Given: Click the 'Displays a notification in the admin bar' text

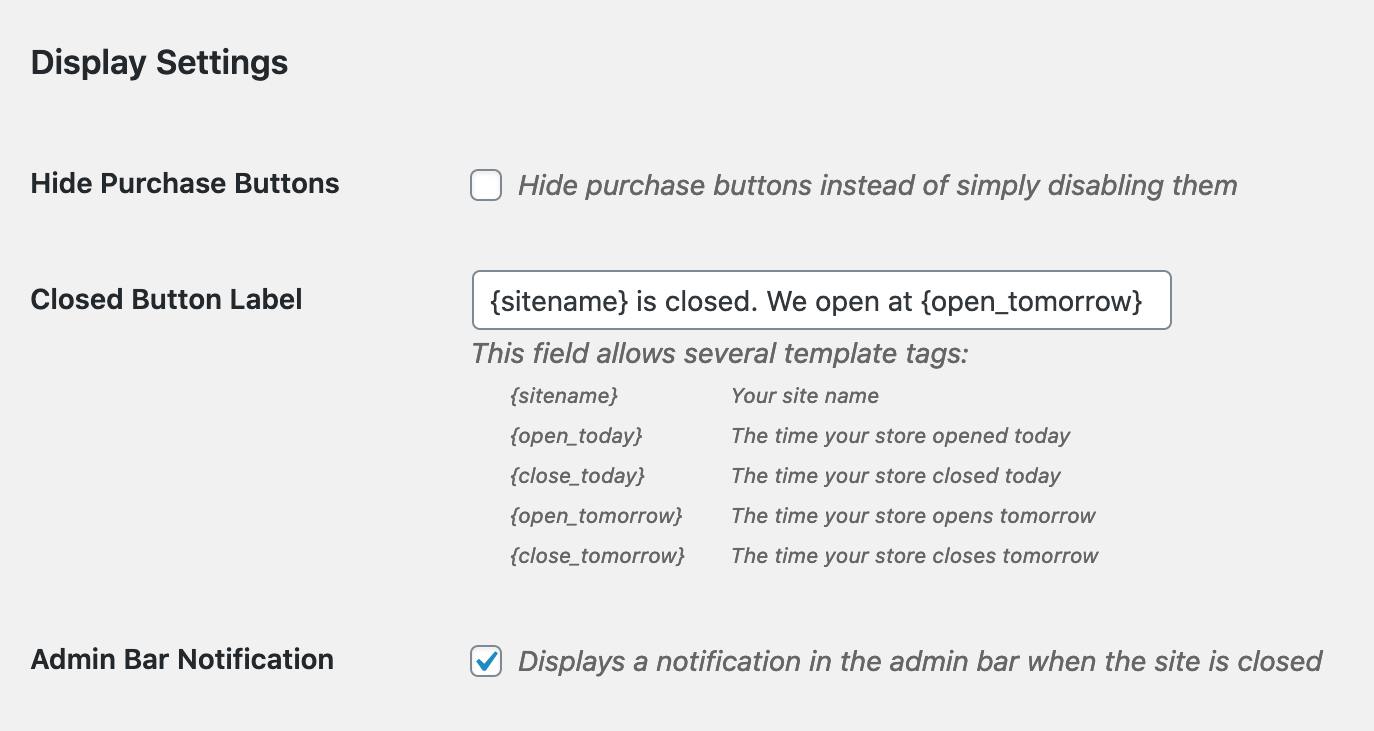Looking at the screenshot, I should (920, 661).
